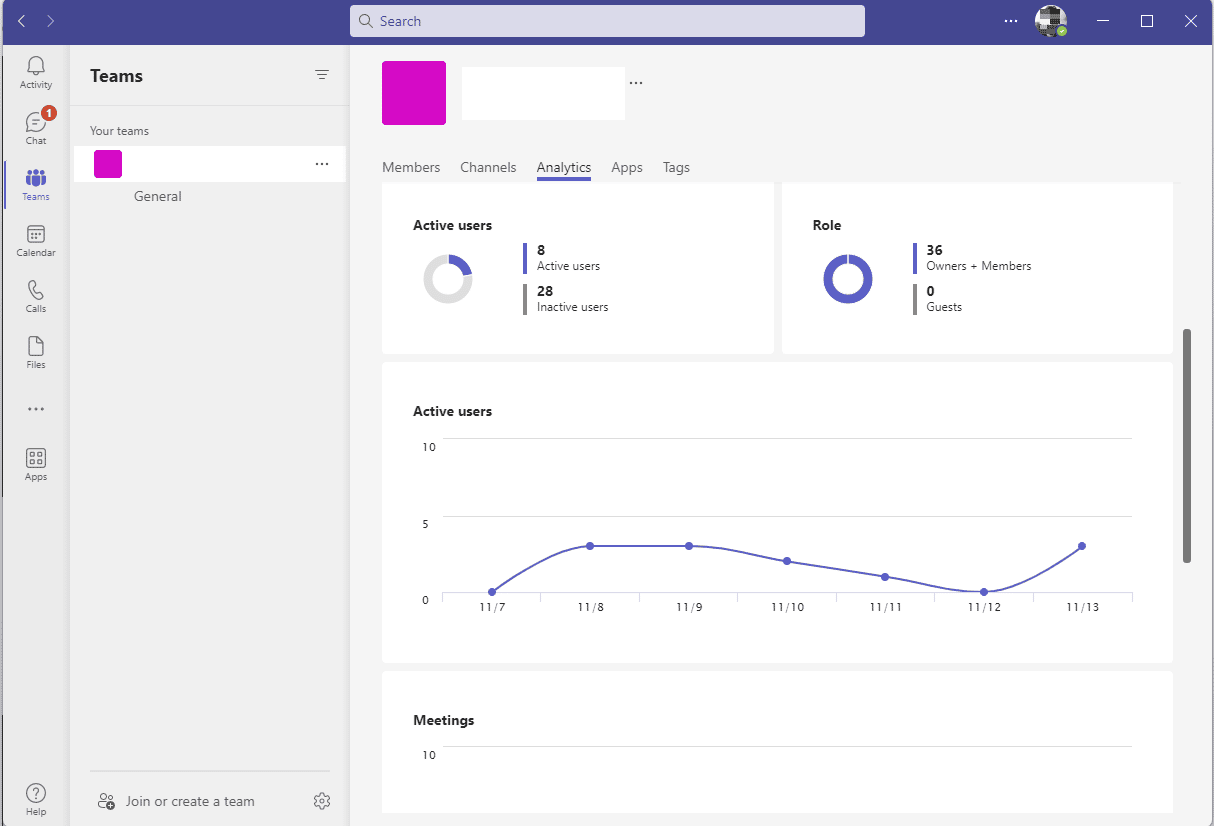Click the filter icon in the Teams panel

pyautogui.click(x=322, y=74)
